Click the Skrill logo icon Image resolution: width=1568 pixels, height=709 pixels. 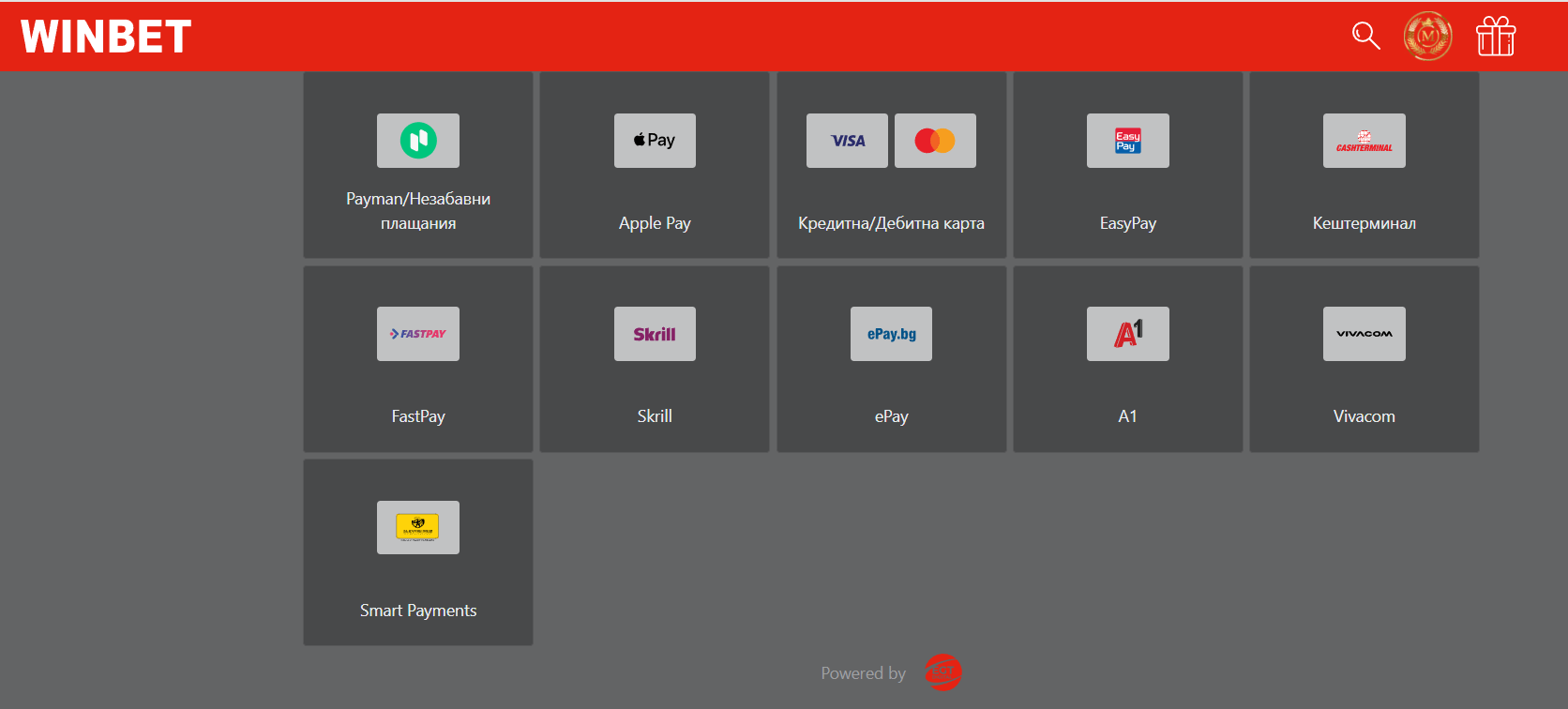tap(655, 334)
